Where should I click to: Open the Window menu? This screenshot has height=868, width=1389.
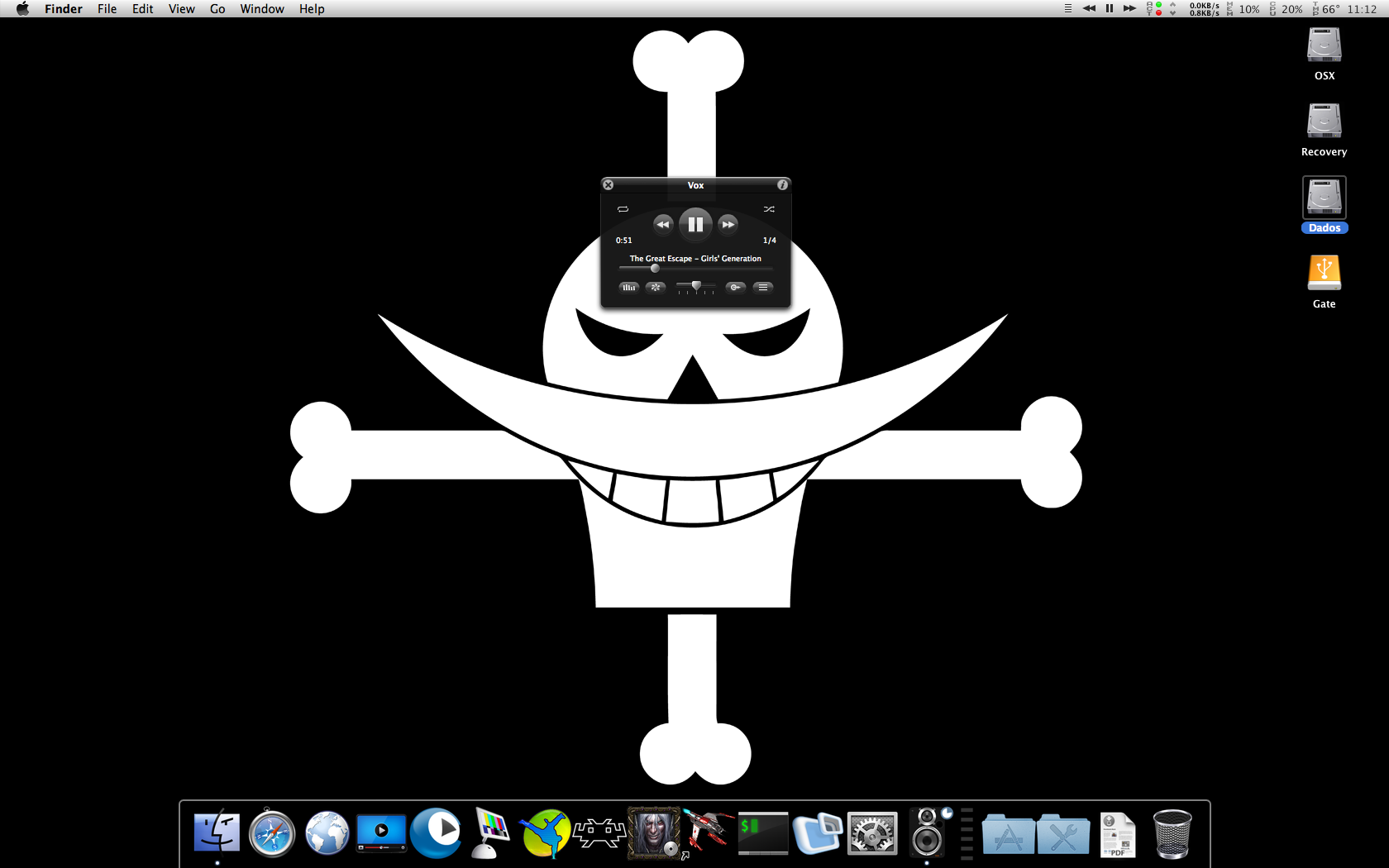262,9
